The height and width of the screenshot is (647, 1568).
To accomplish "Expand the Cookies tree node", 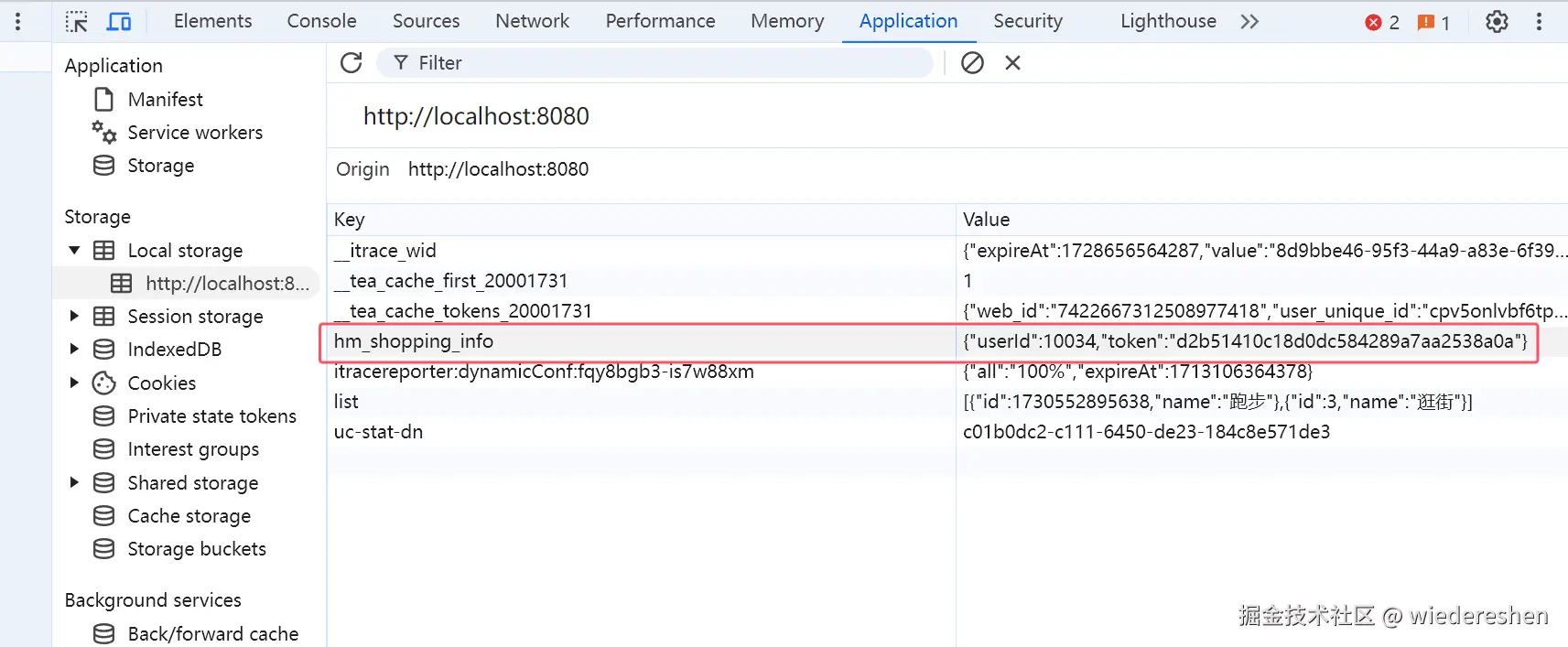I will pyautogui.click(x=74, y=383).
